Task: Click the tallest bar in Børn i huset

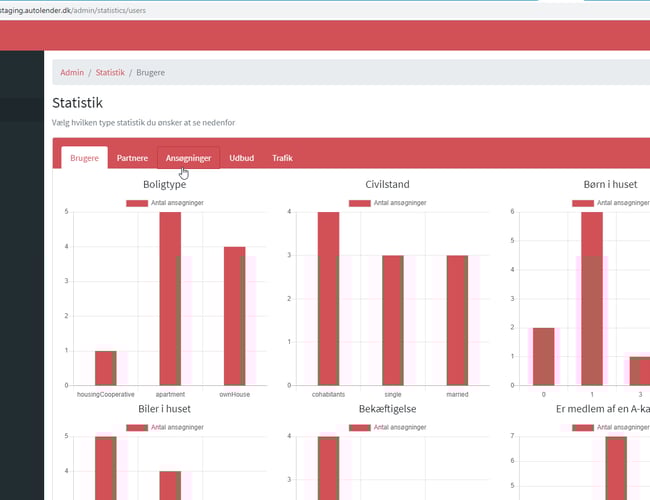Action: click(592, 300)
